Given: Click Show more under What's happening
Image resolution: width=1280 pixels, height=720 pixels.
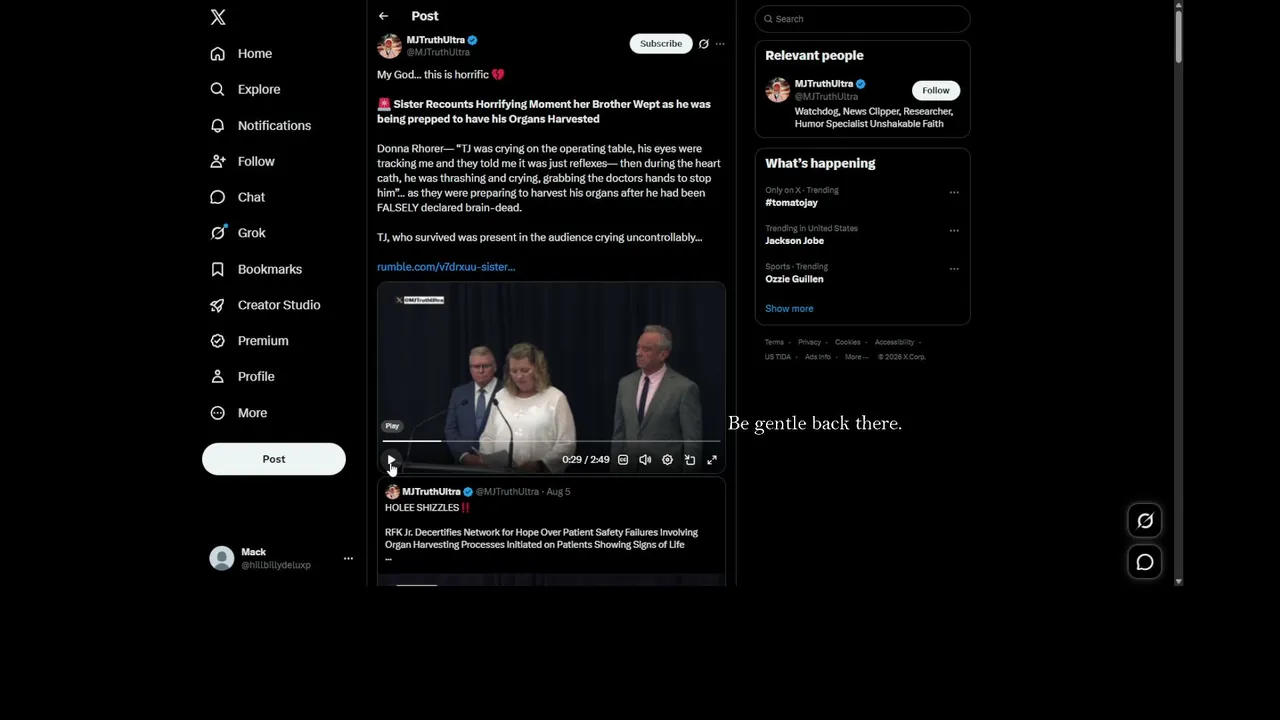Looking at the screenshot, I should coord(789,309).
